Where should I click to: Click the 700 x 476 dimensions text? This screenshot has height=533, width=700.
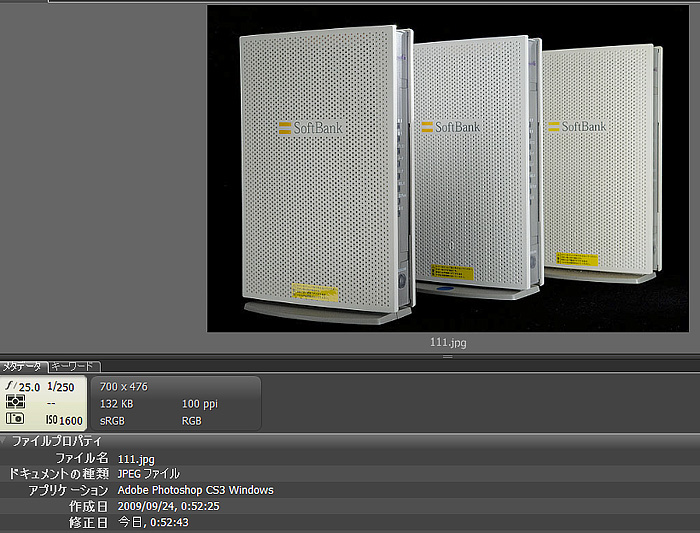124,387
